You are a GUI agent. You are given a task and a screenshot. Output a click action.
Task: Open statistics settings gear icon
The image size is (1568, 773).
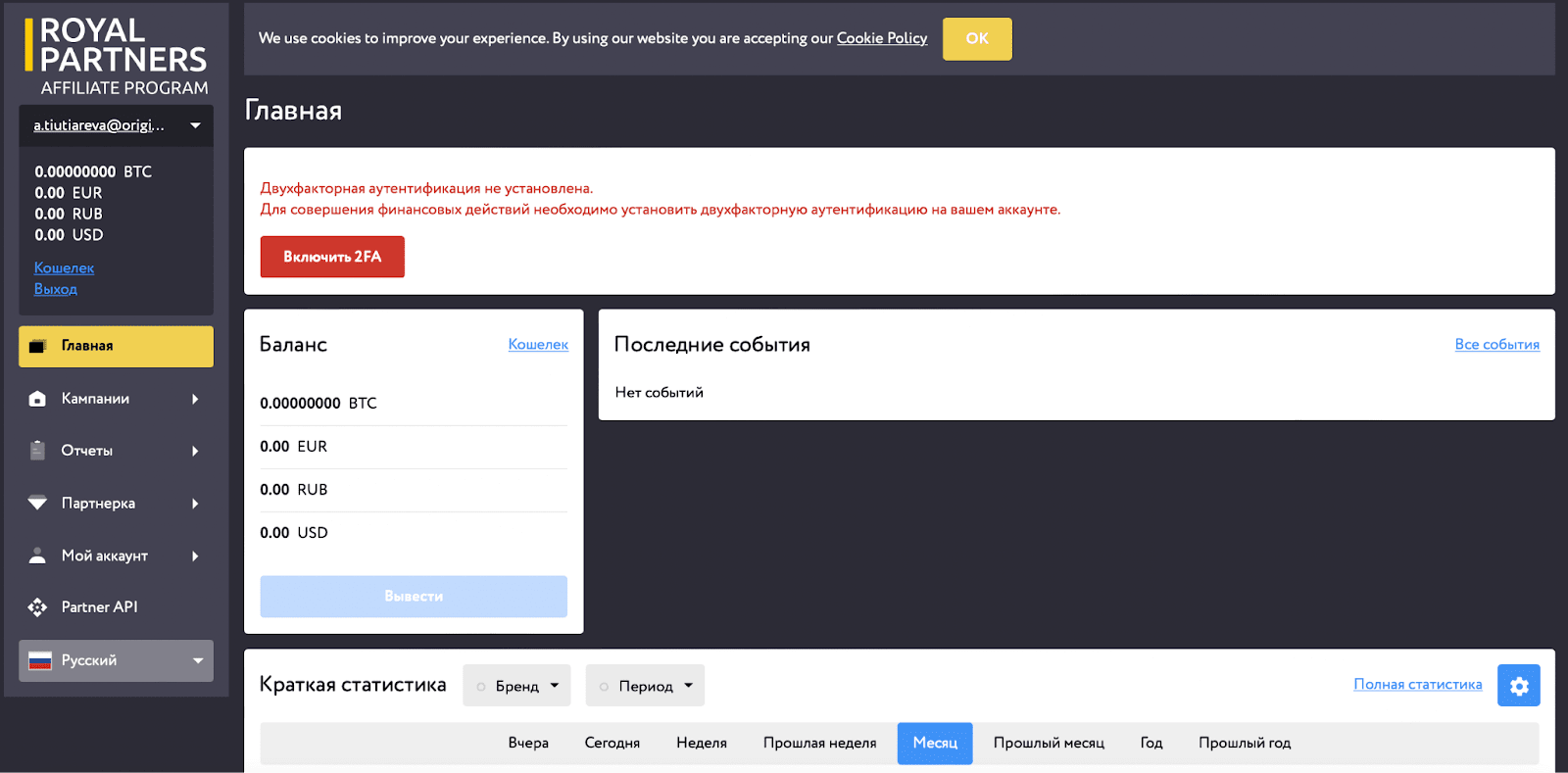point(1518,686)
